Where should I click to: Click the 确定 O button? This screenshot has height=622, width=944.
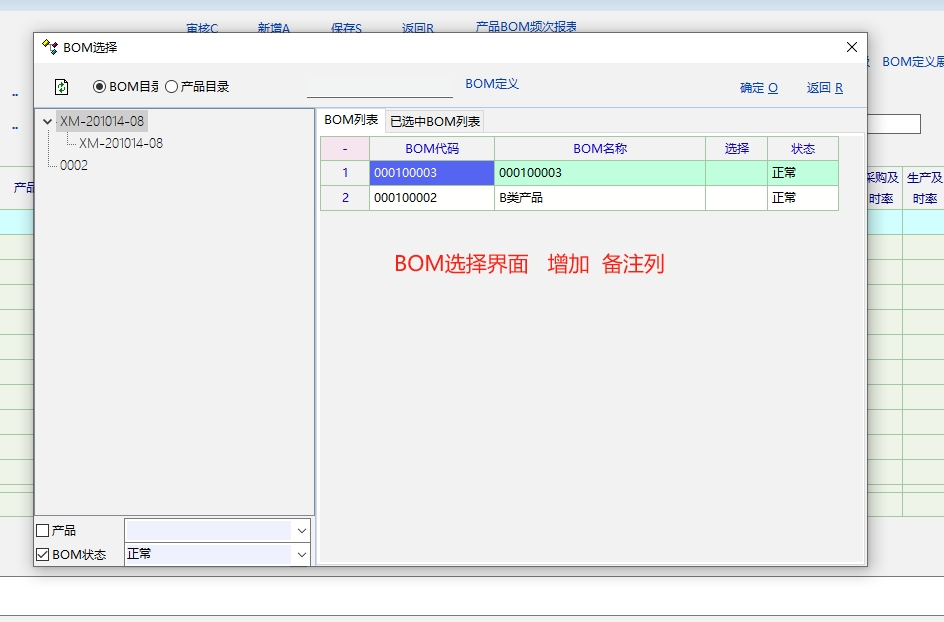pyautogui.click(x=758, y=88)
